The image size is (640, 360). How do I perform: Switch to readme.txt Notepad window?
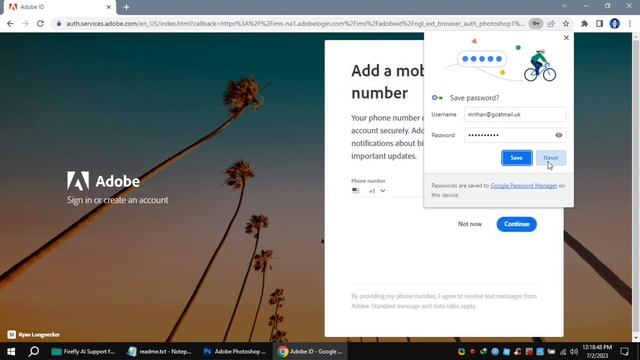(x=159, y=351)
